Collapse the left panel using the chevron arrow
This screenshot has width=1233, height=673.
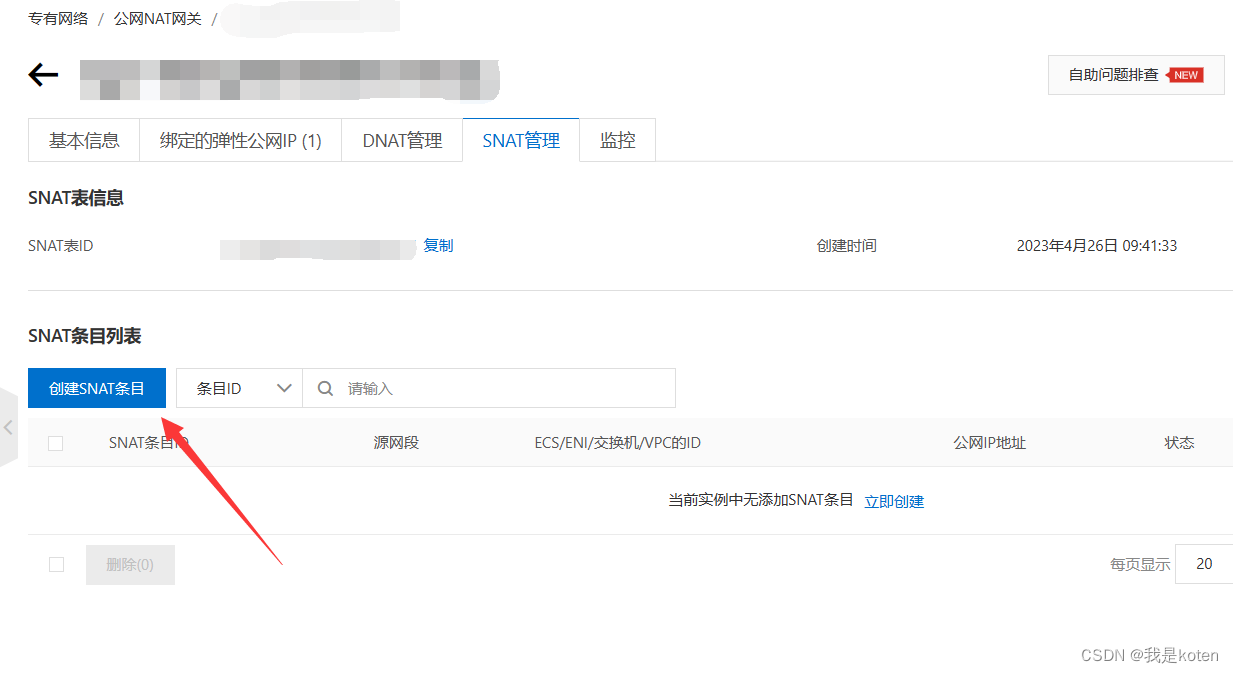(10, 427)
